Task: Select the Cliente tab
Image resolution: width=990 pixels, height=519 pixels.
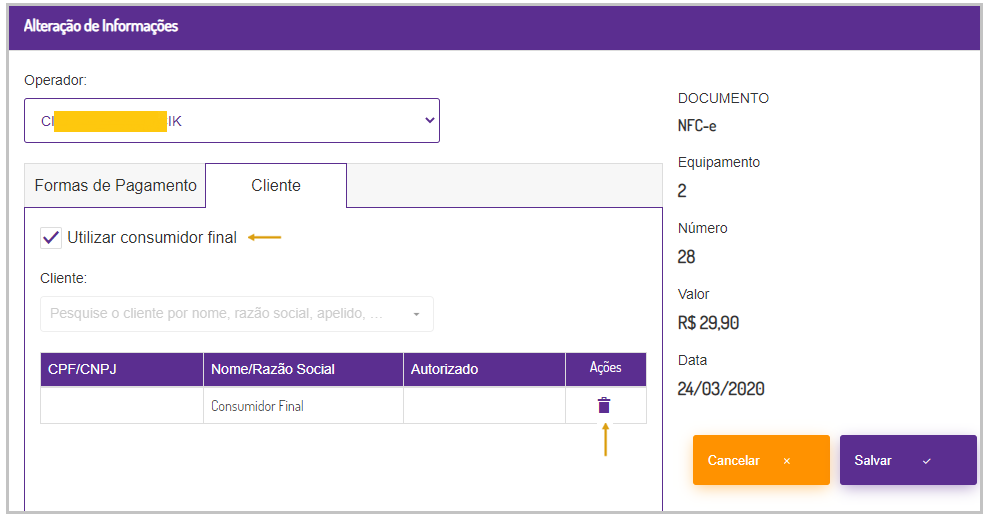Action: pyautogui.click(x=276, y=186)
